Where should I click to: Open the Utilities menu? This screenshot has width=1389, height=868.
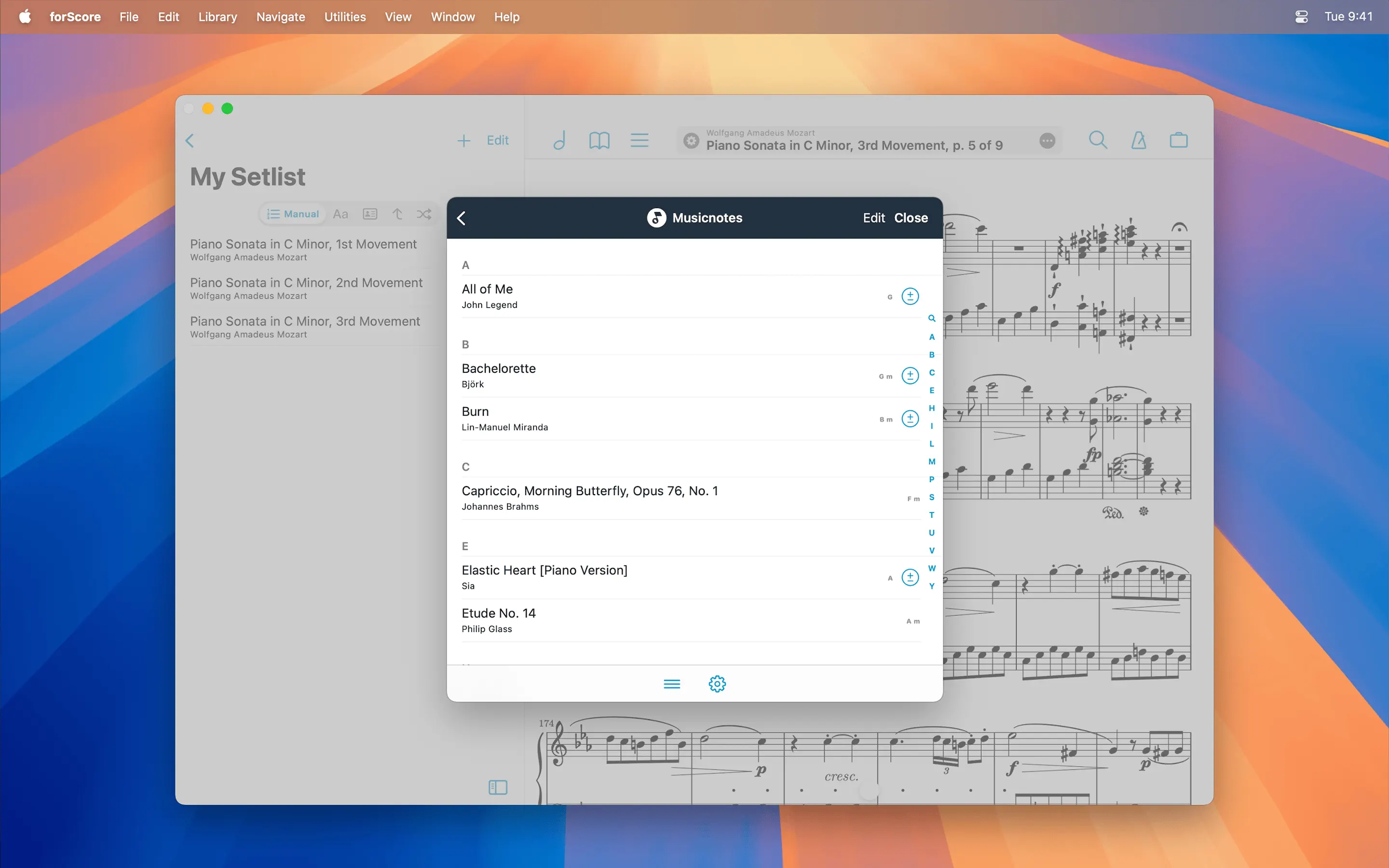(x=344, y=17)
